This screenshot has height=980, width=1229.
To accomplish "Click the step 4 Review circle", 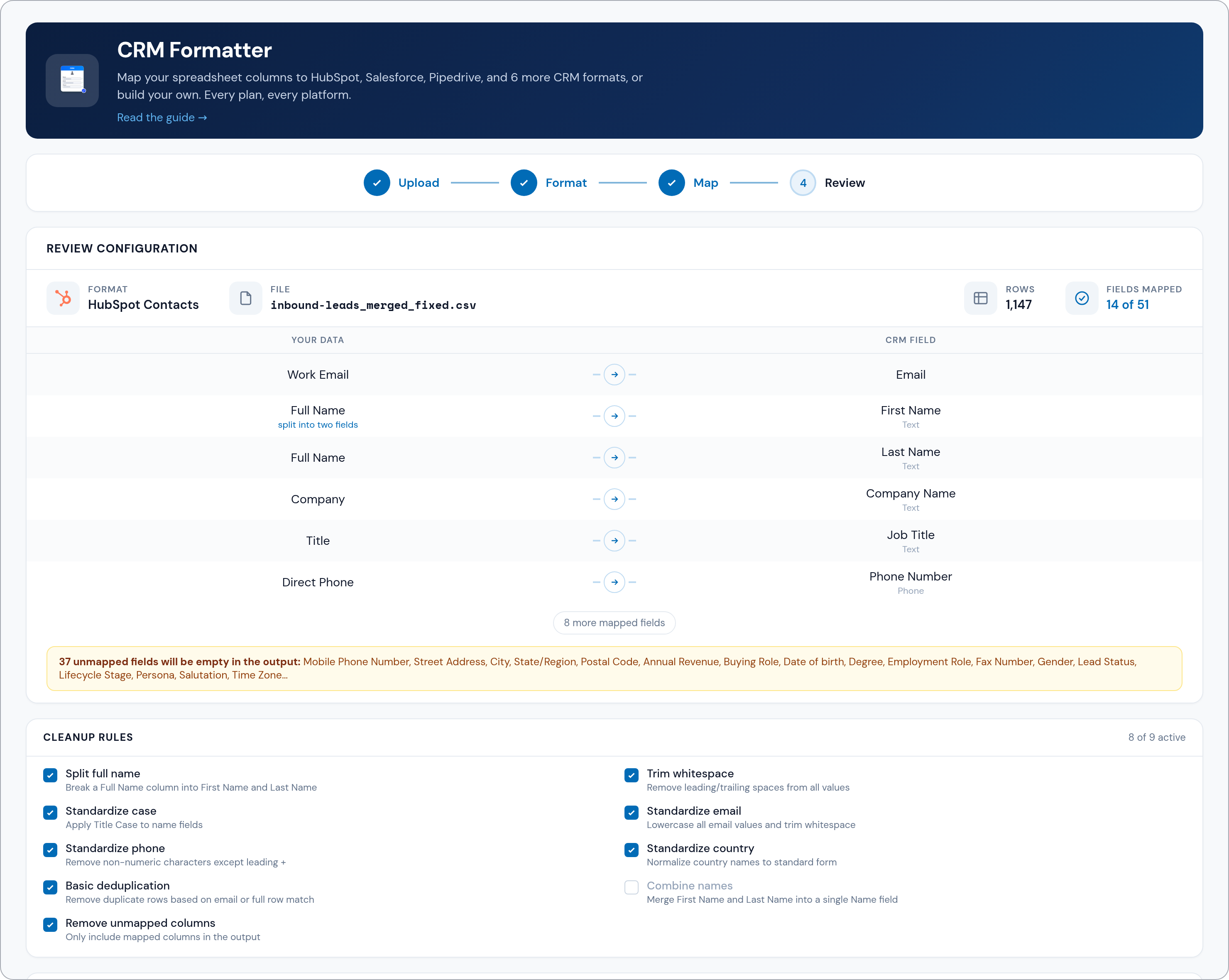I will click(803, 183).
